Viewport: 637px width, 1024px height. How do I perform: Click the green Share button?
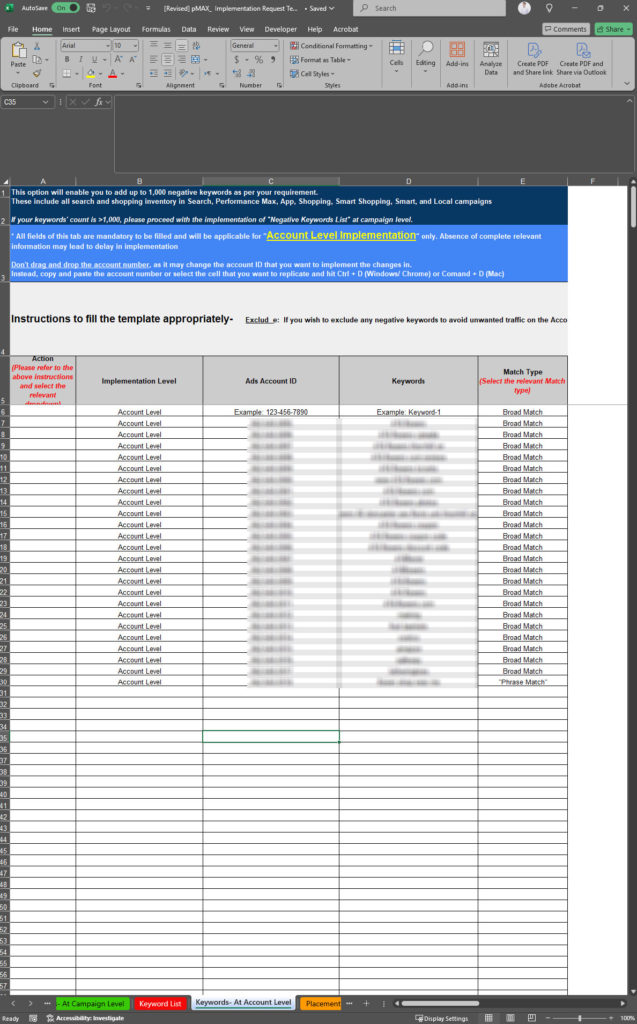coord(613,29)
